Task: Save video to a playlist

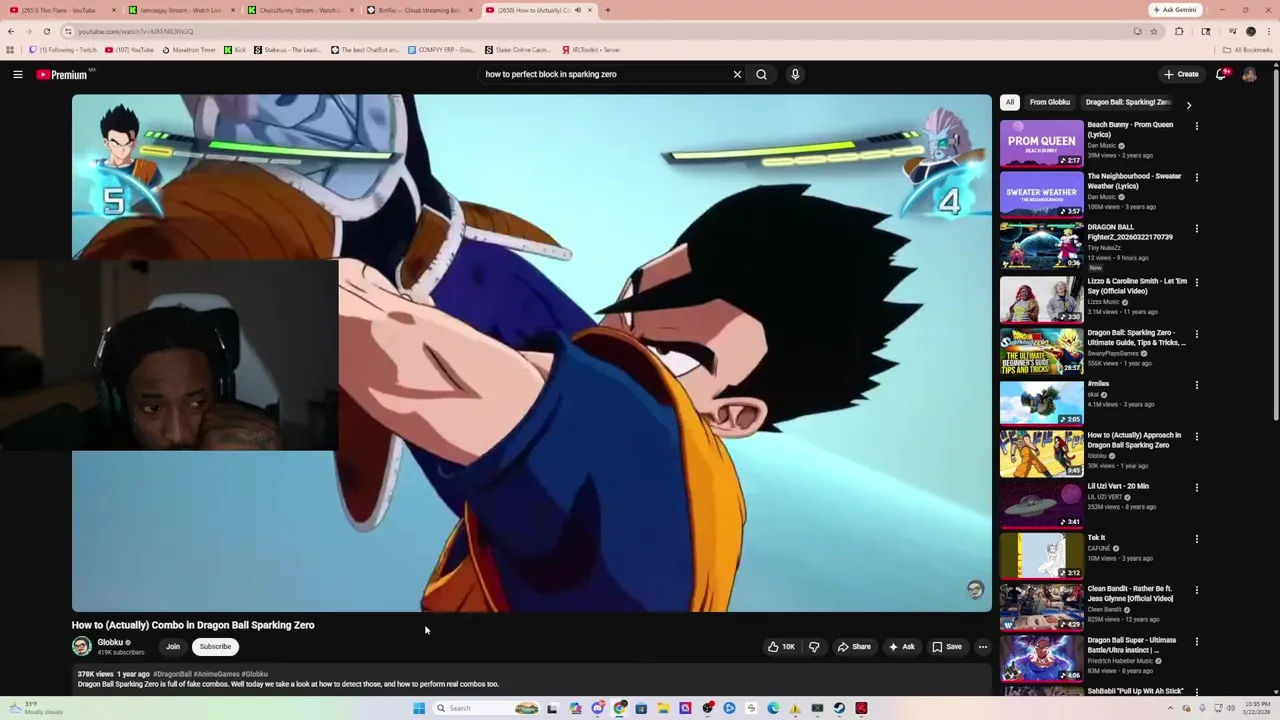Action: tap(947, 647)
